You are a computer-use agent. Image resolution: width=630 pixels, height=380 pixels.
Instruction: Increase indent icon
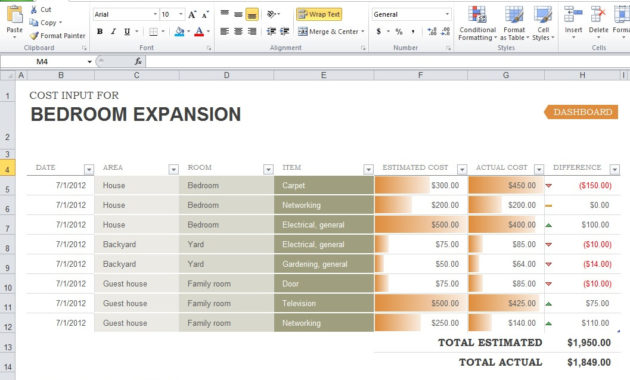coord(285,31)
